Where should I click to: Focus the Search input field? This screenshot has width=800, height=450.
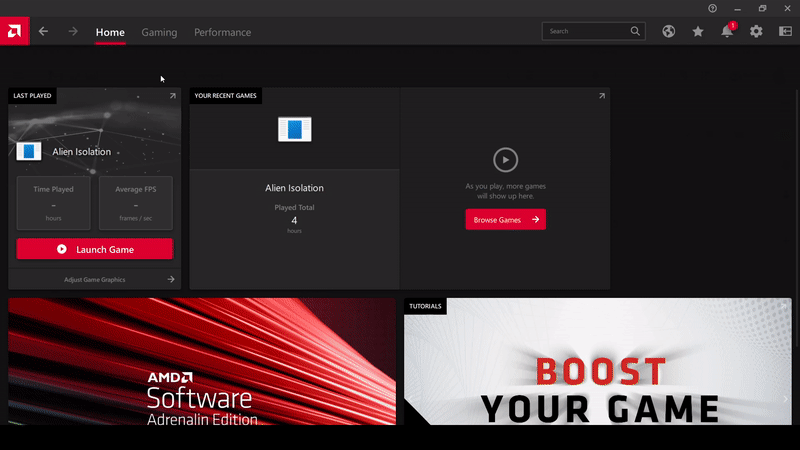pyautogui.click(x=593, y=31)
